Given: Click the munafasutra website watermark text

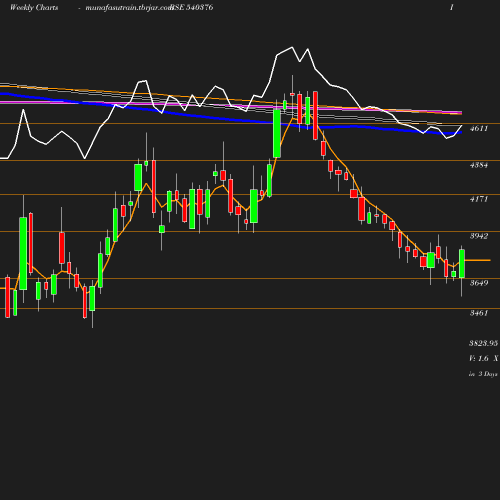Looking at the screenshot, I should 129,7.
